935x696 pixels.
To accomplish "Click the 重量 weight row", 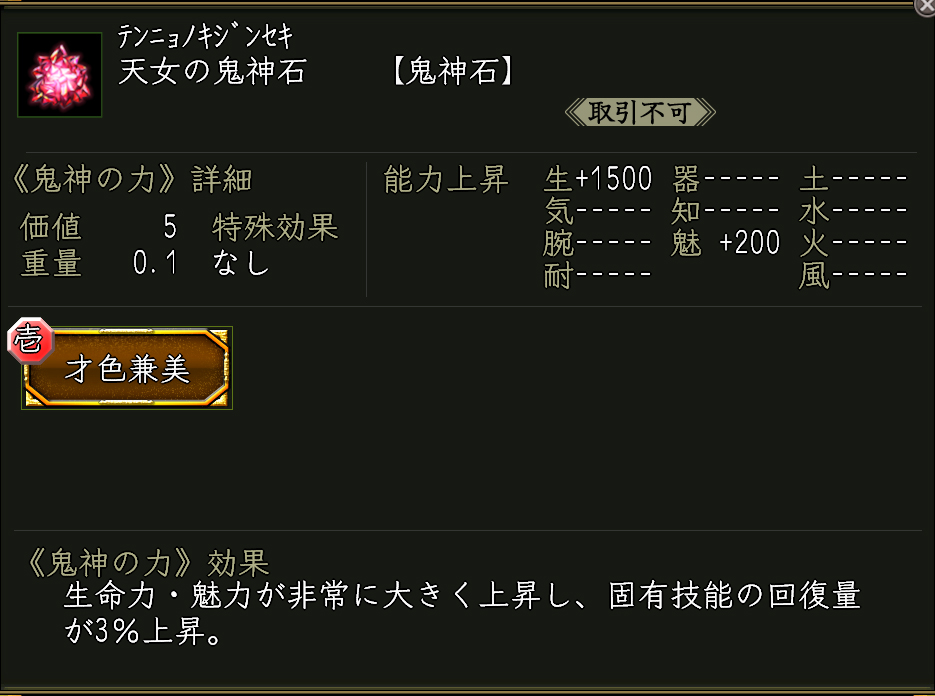I will coord(99,263).
